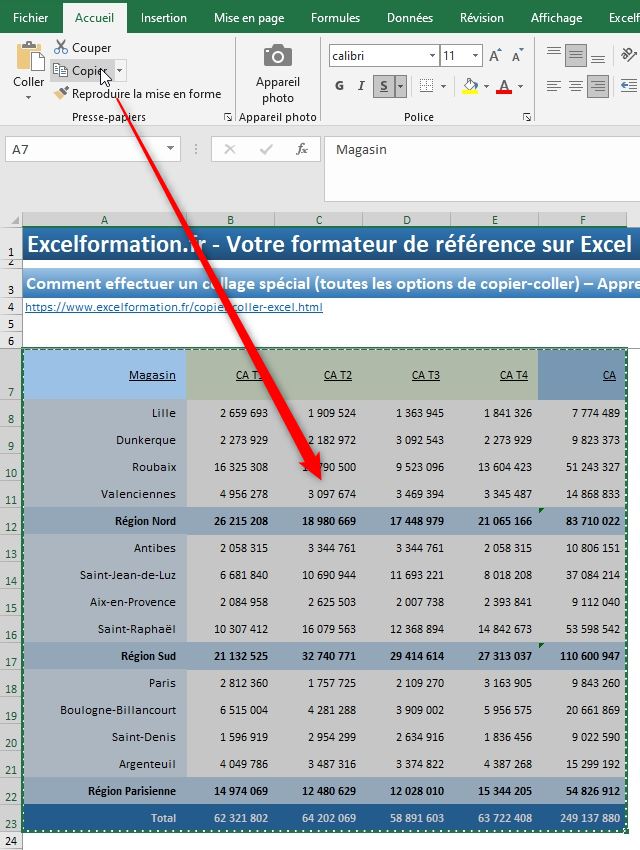Screen dimensions: 640x850
Task: Switch to the Mise en page tab
Action: [x=249, y=17]
